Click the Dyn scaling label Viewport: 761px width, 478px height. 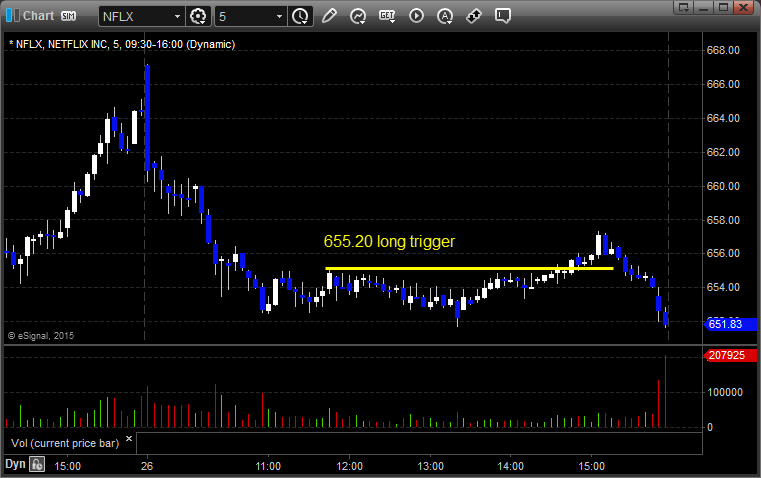pyautogui.click(x=15, y=464)
